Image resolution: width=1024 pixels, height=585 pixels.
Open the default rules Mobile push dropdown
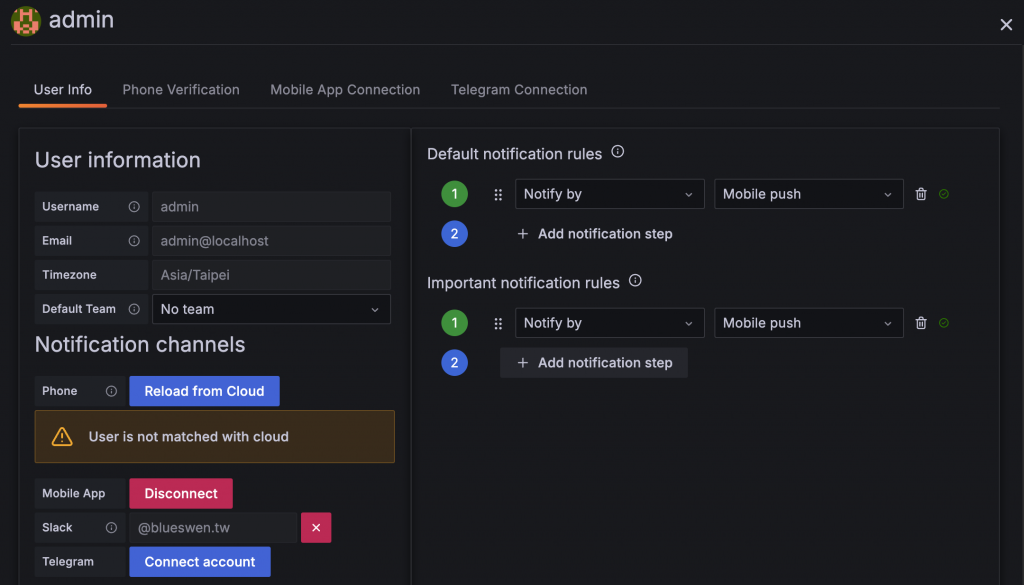[808, 194]
